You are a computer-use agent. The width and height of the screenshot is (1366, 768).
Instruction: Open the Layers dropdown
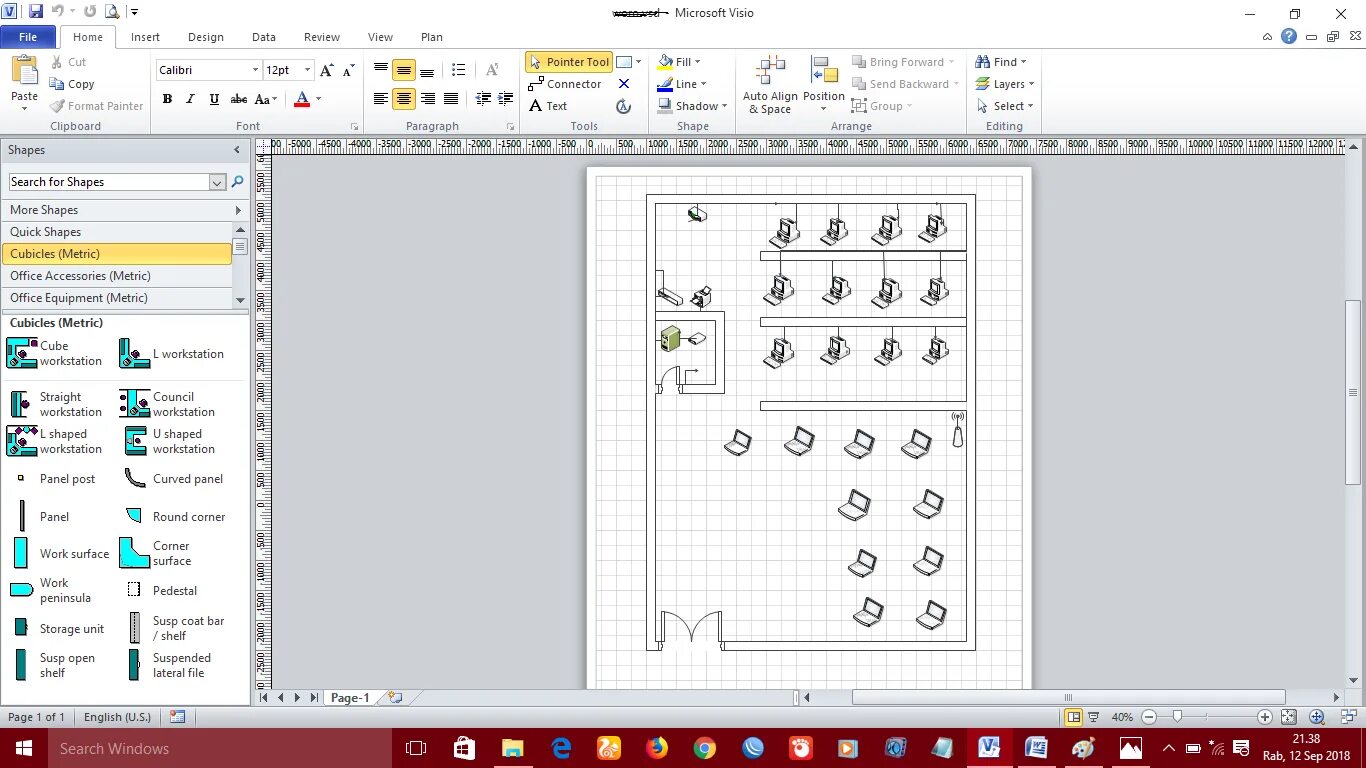(x=1005, y=84)
